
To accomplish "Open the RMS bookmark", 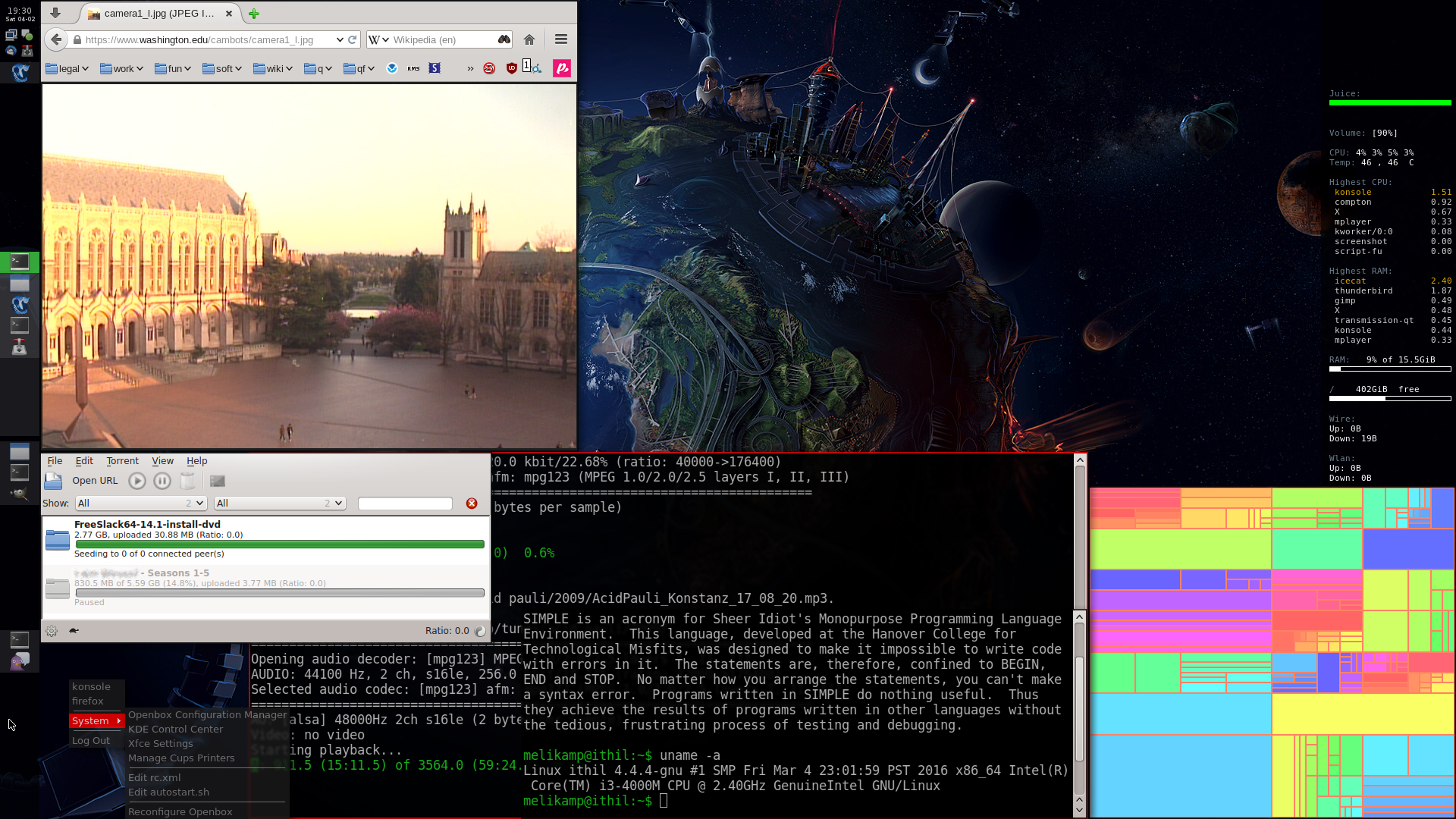I will (413, 68).
